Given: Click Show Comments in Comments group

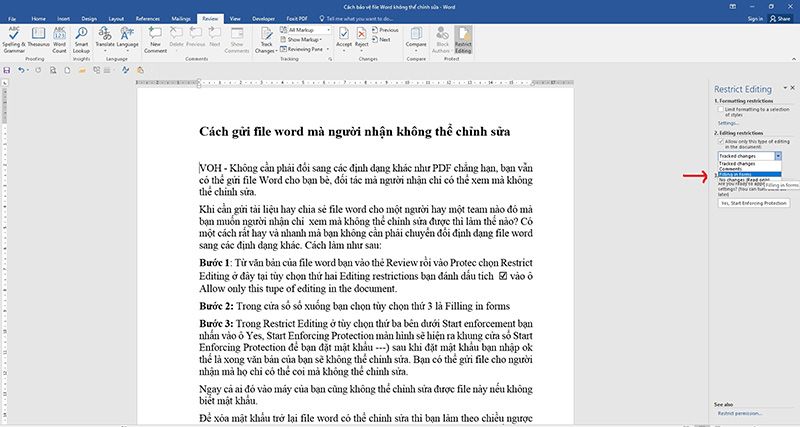Looking at the screenshot, I should click(237, 40).
